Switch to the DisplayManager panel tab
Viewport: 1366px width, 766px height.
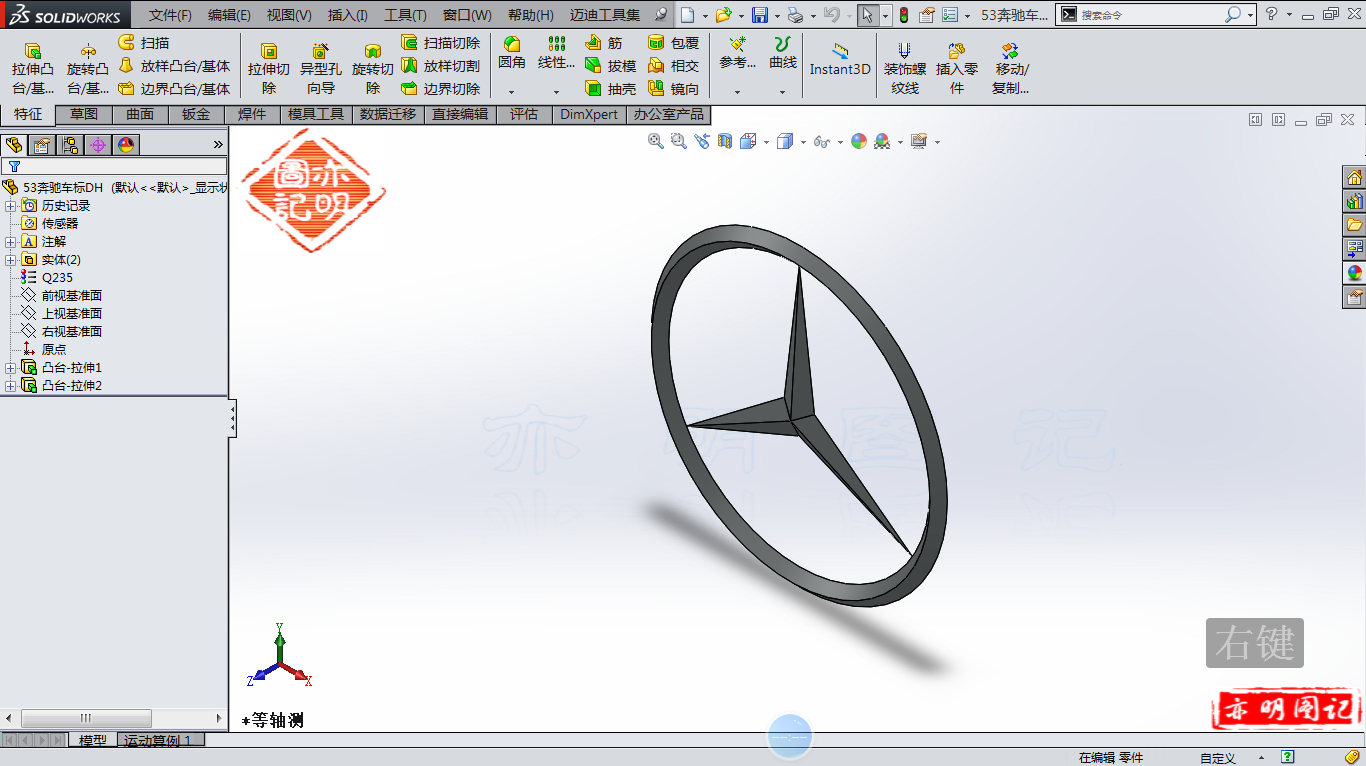[x=125, y=145]
